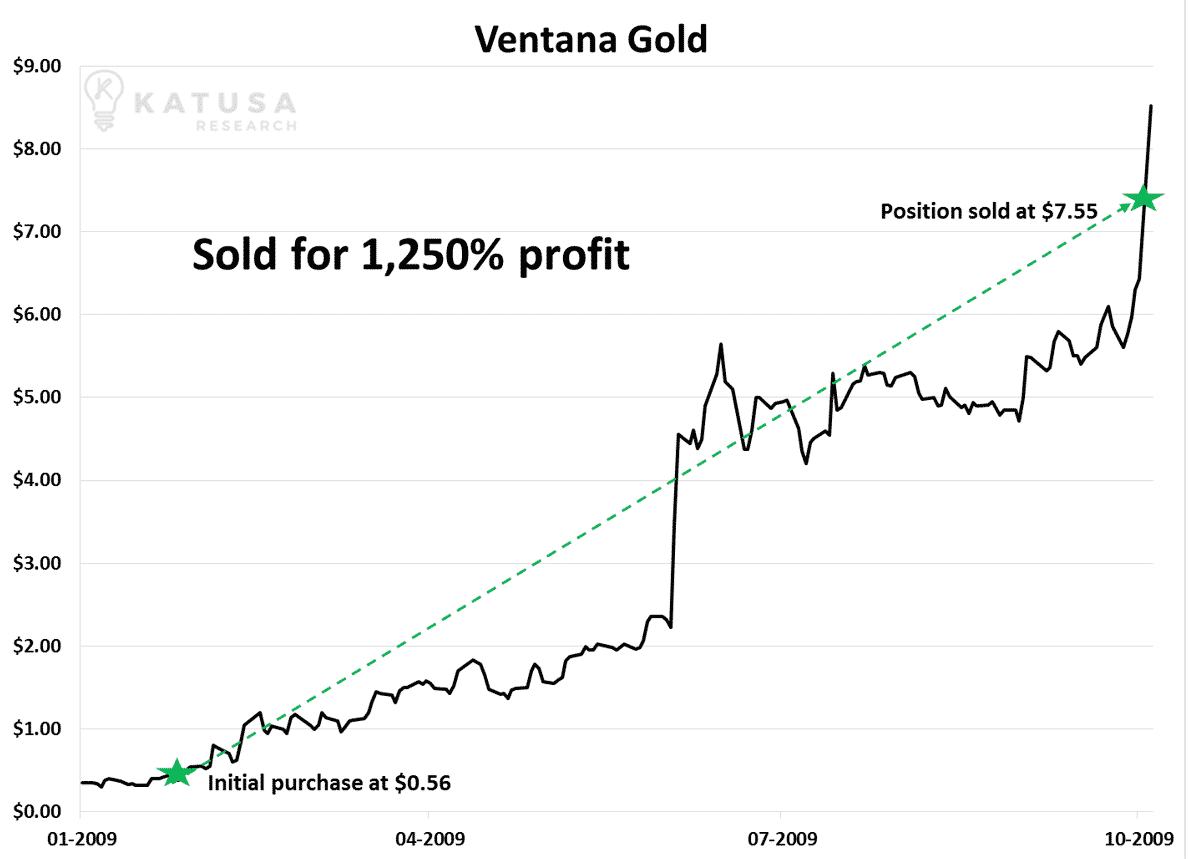Screen dimensions: 1188x859
Task: Click the 01-2009 x-axis date label
Action: pyautogui.click(x=82, y=839)
